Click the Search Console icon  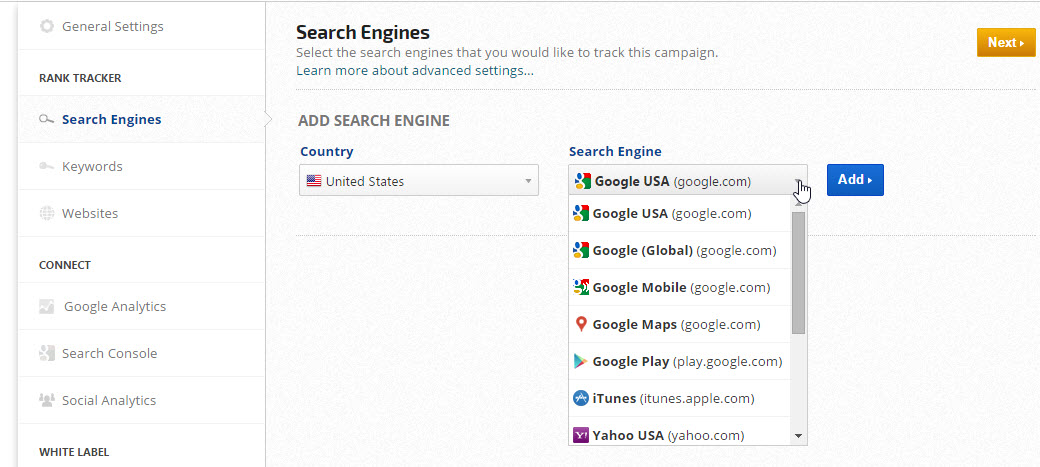point(46,353)
